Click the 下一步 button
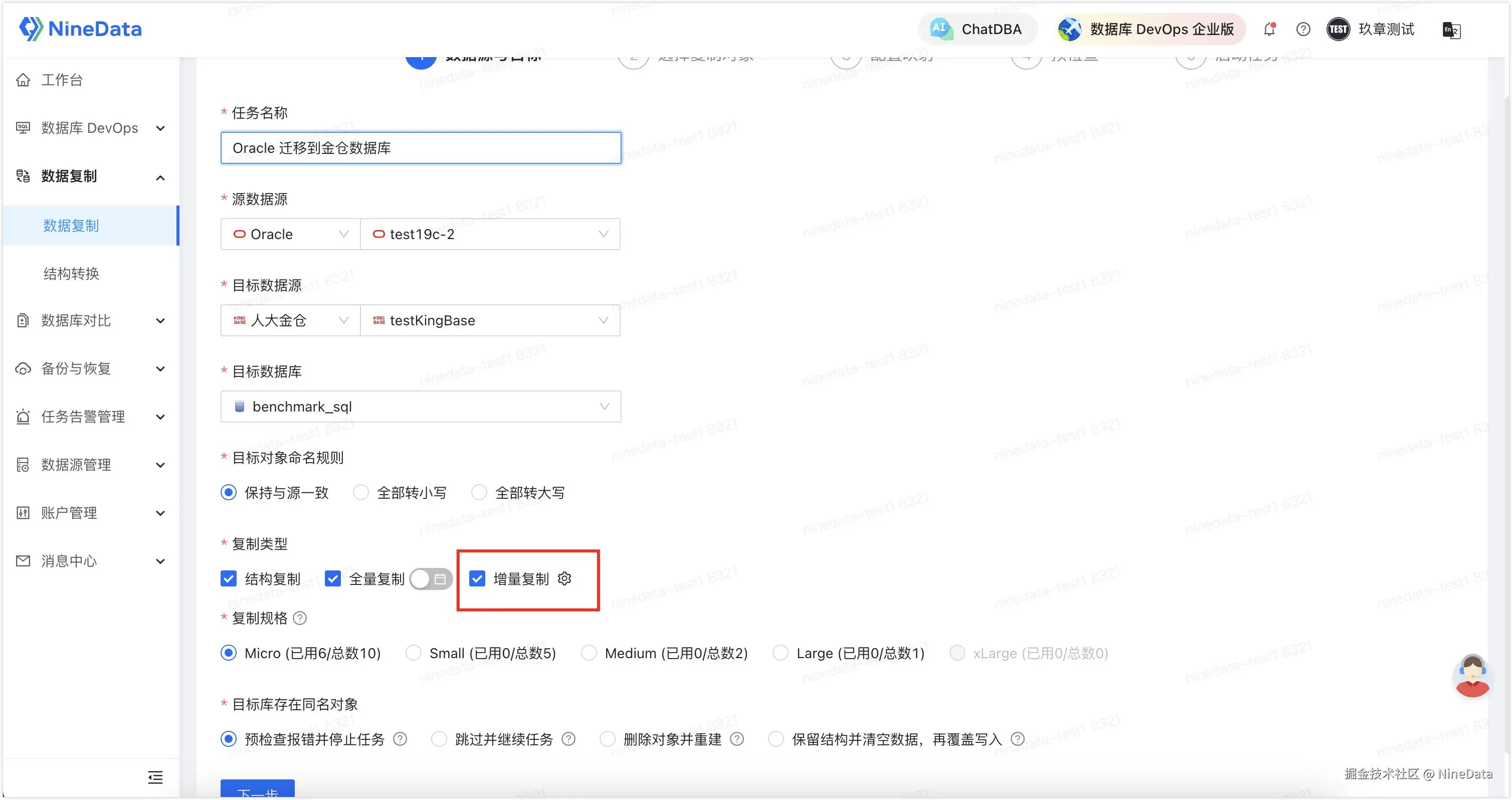 [x=257, y=790]
